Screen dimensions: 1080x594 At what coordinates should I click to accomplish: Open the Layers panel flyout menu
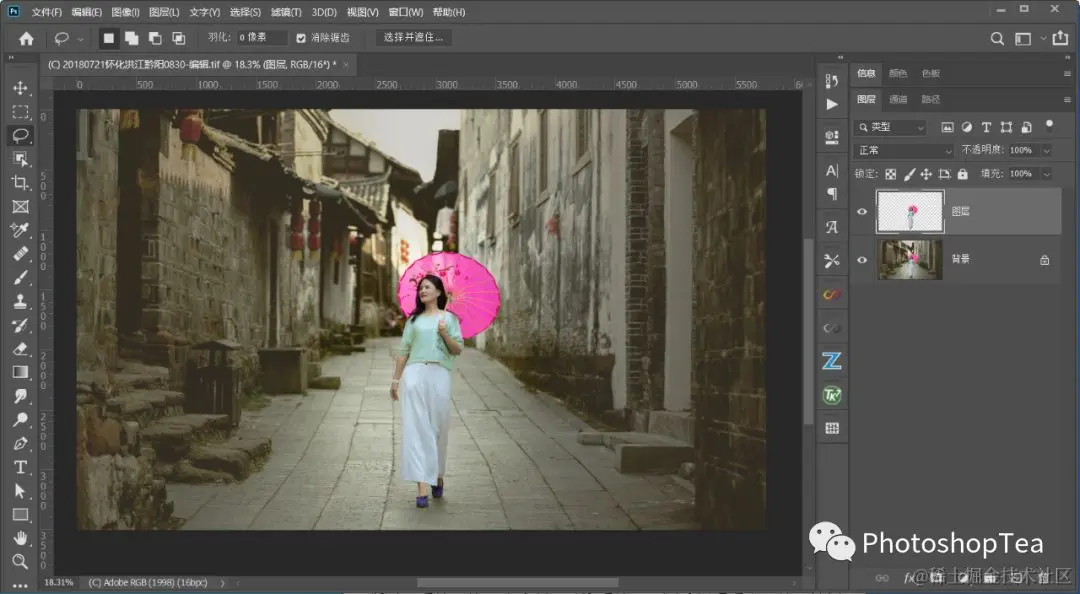[1067, 99]
